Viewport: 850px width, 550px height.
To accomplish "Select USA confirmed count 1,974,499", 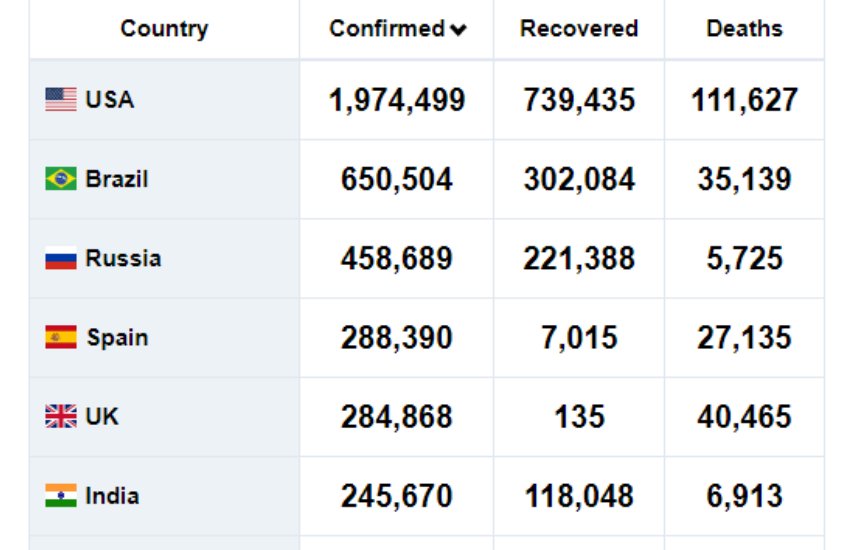I will click(x=397, y=100).
